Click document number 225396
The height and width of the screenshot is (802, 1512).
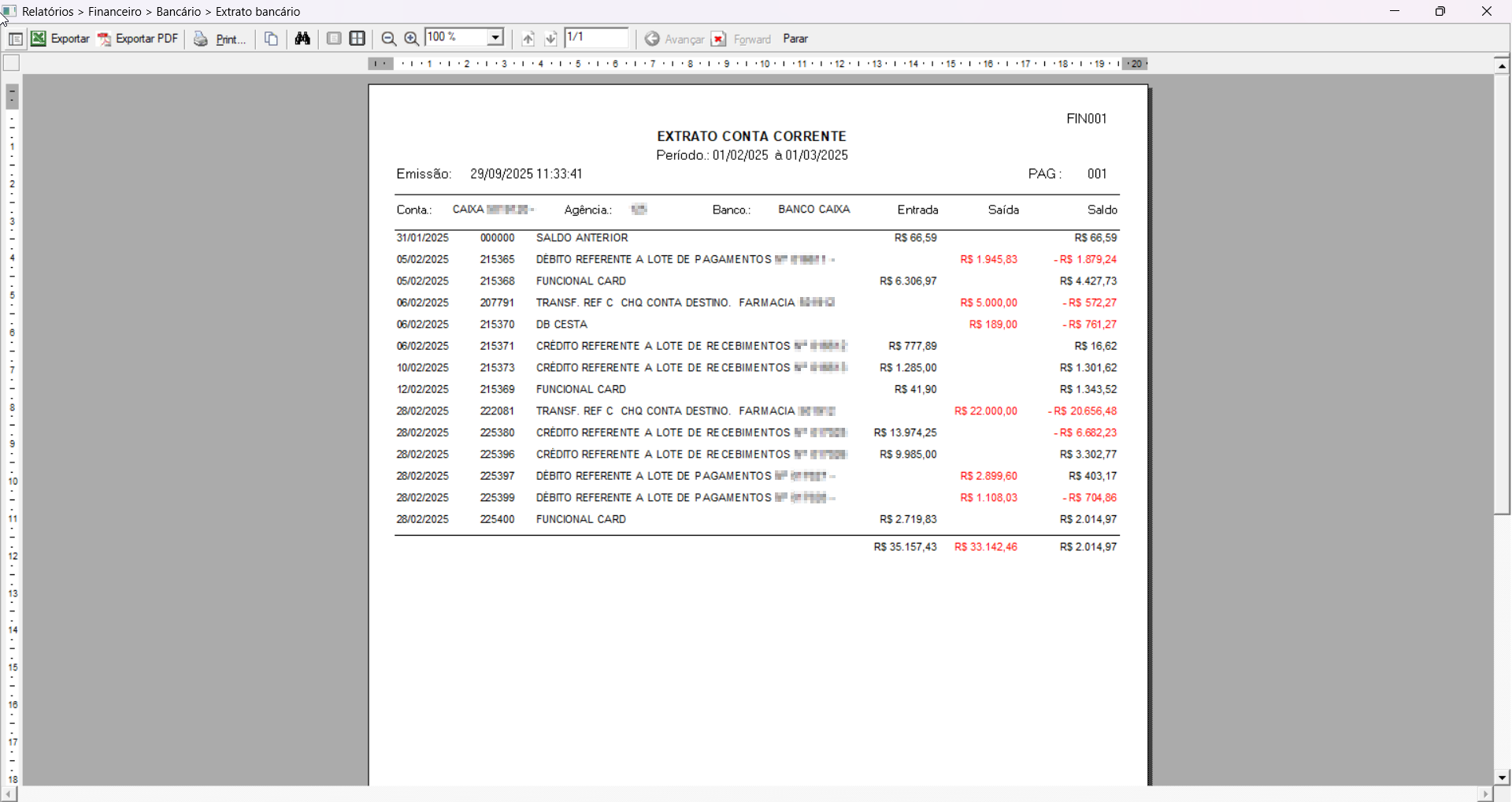498,455
